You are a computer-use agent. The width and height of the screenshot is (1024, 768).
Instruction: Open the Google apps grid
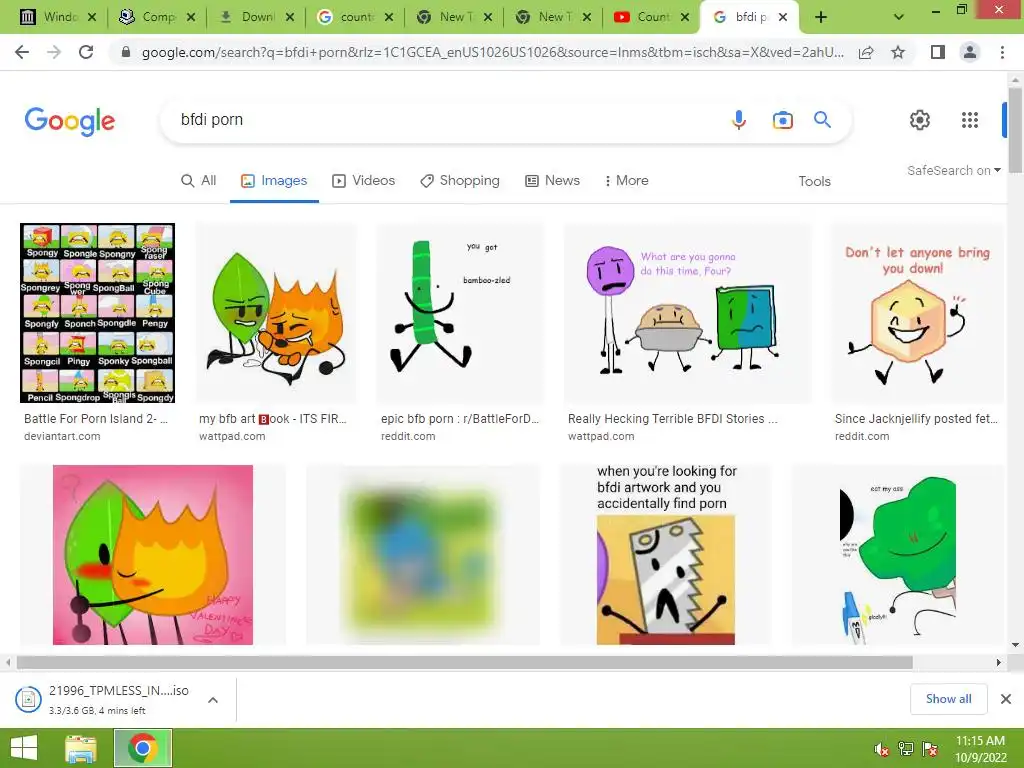tap(970, 120)
